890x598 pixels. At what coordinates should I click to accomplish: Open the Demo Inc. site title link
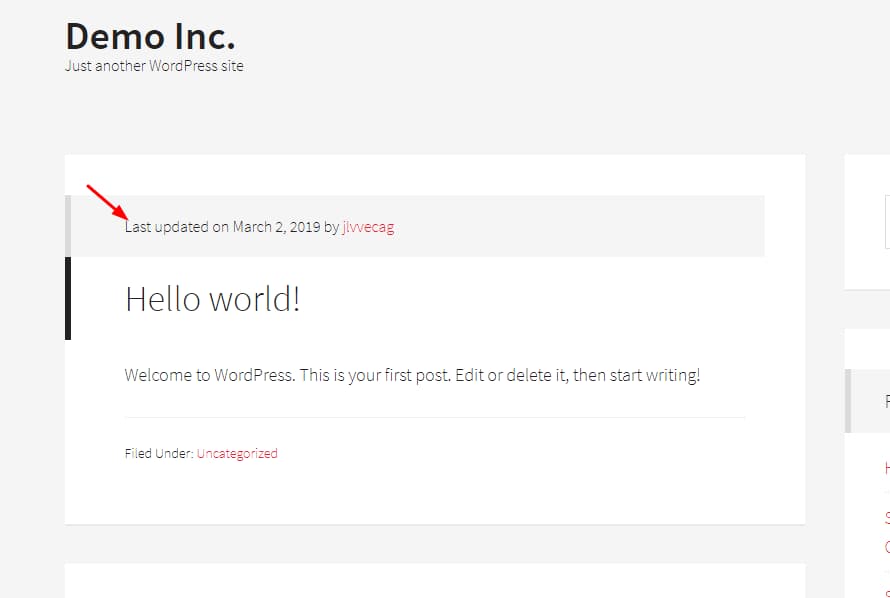(x=150, y=36)
